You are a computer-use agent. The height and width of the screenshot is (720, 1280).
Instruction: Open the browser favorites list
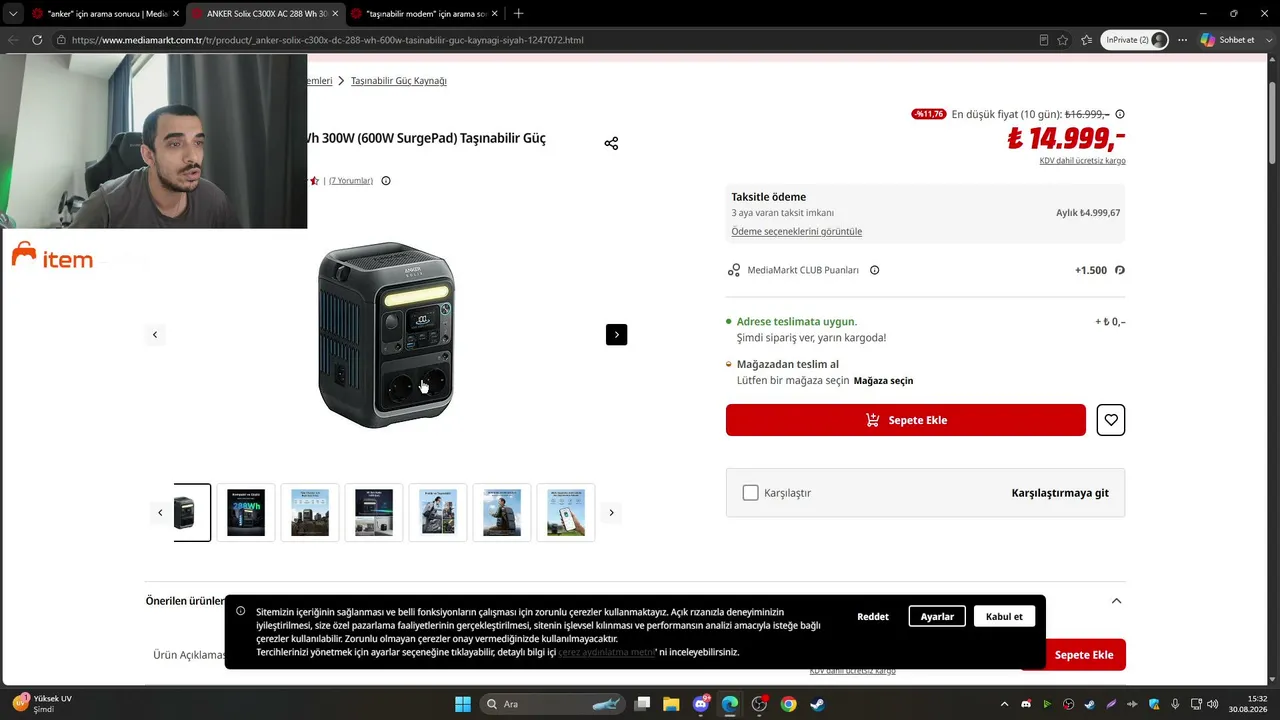[1087, 40]
